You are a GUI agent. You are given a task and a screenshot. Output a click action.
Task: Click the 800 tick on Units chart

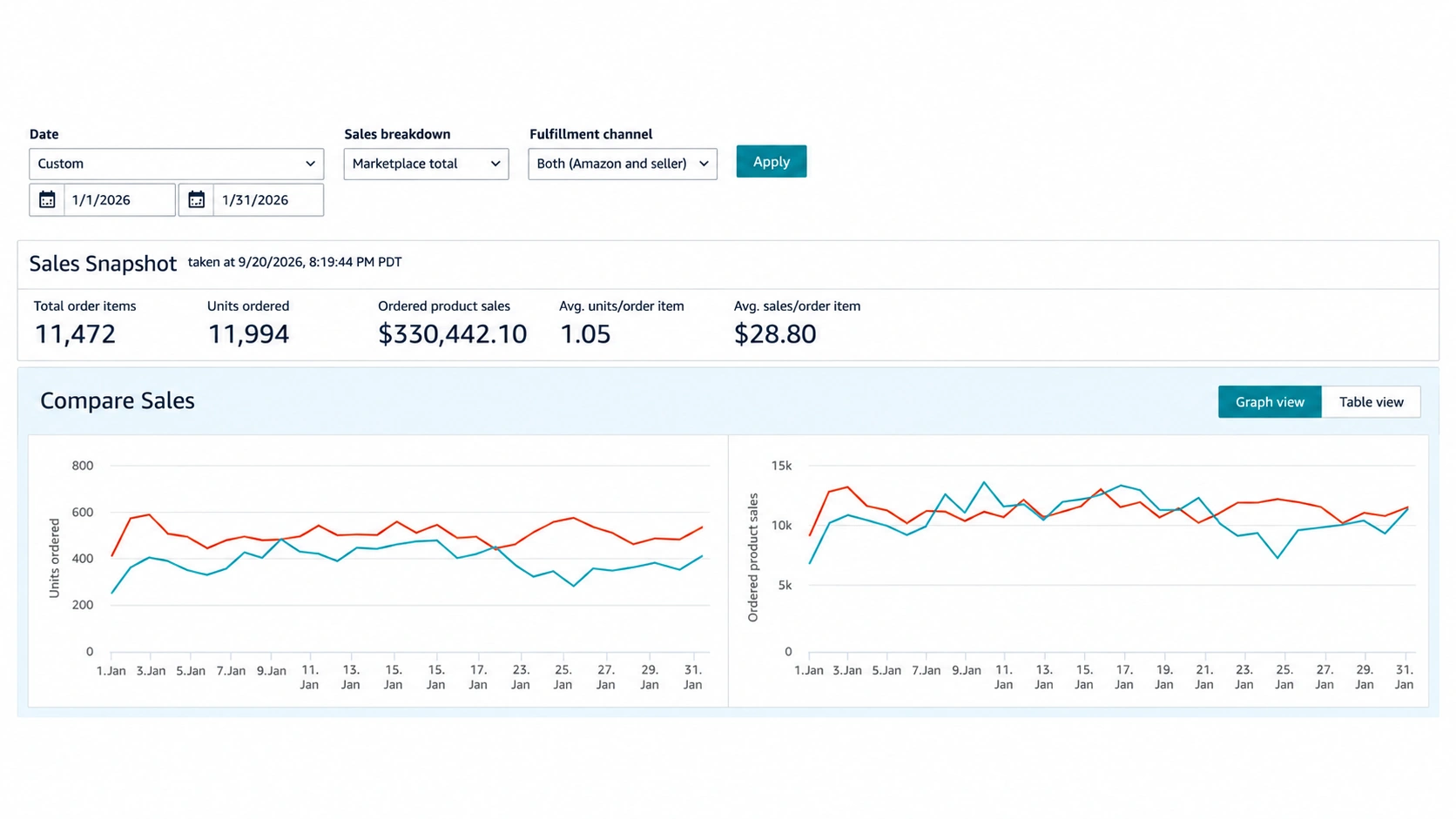[x=83, y=466]
